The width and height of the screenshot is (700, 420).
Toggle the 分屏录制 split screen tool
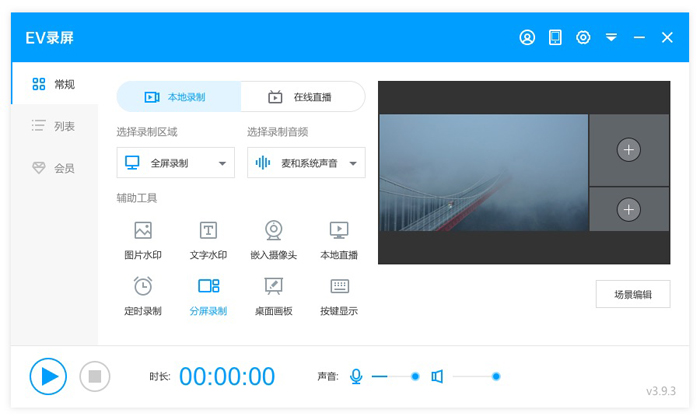coord(208,296)
